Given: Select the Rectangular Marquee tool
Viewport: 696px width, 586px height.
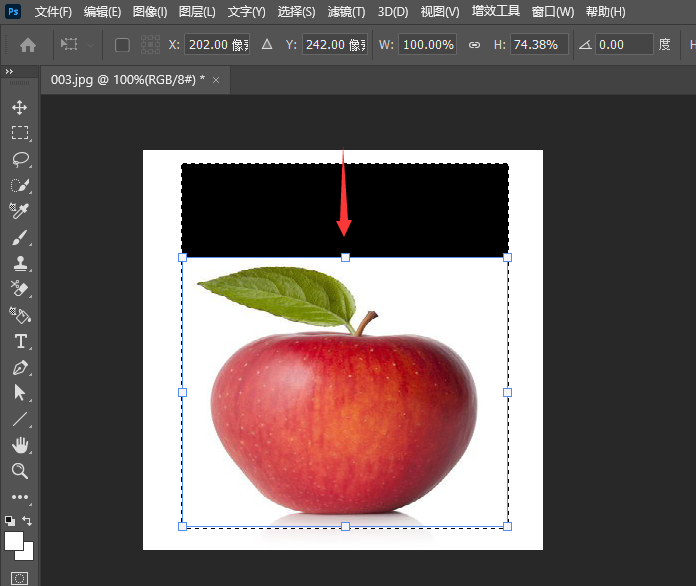Looking at the screenshot, I should (x=20, y=133).
